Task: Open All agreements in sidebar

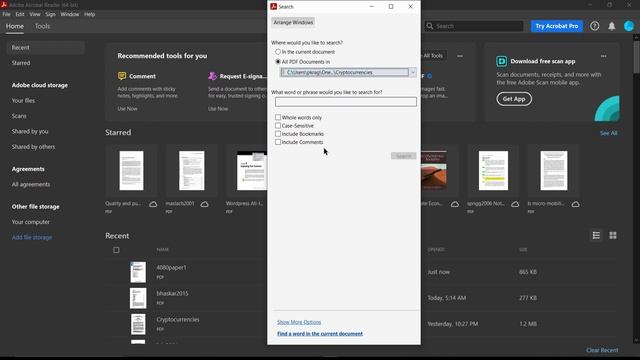Action: click(31, 184)
